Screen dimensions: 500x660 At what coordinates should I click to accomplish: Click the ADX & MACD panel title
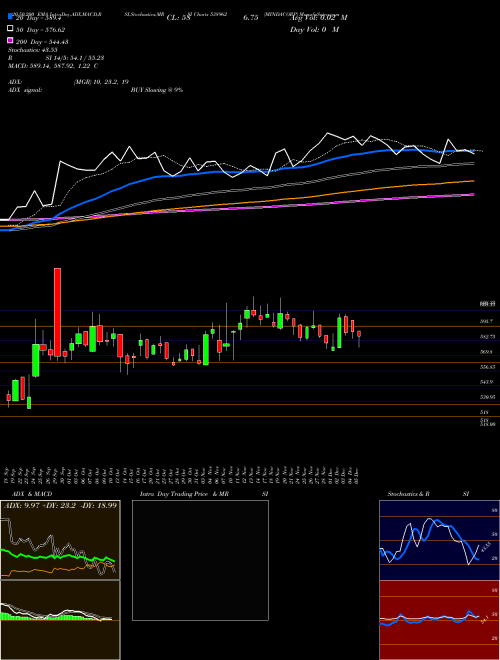pyautogui.click(x=32, y=494)
